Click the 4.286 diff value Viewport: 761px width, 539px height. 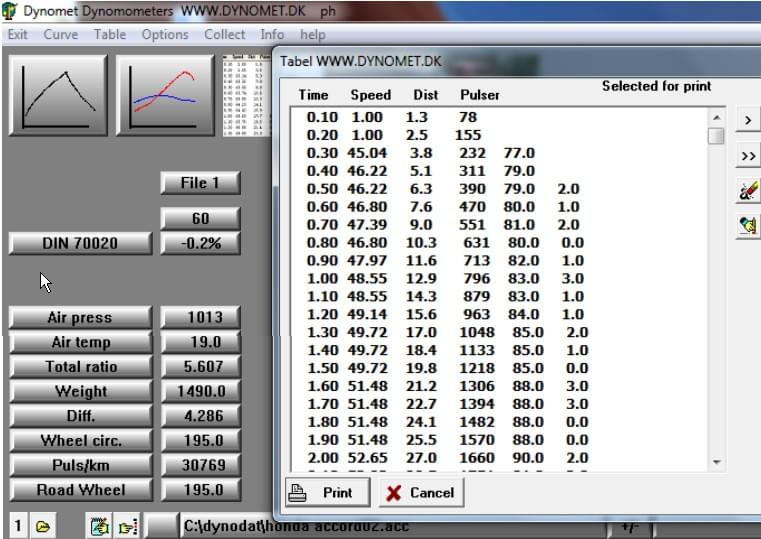200,416
